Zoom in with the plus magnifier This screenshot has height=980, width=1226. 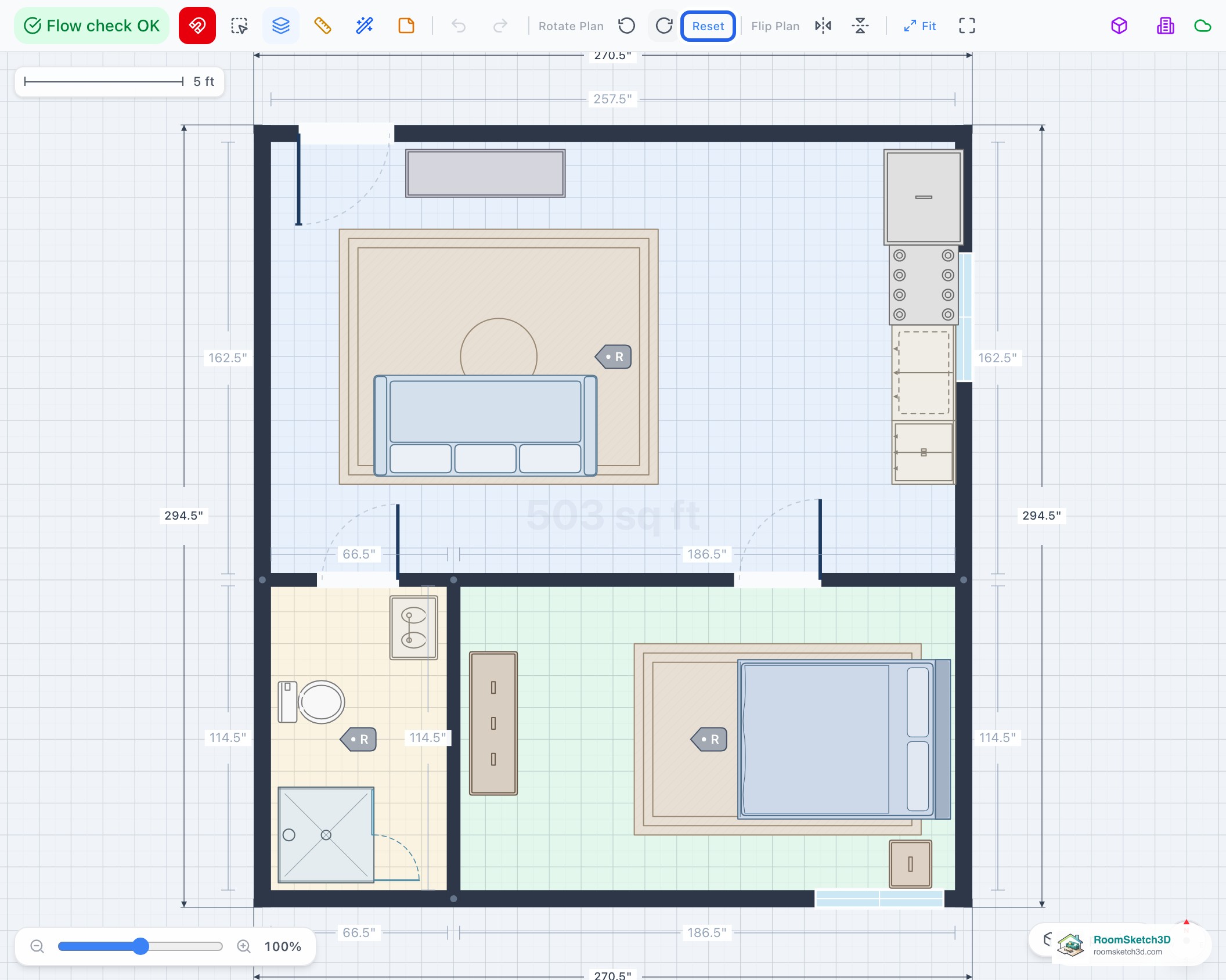[x=244, y=946]
